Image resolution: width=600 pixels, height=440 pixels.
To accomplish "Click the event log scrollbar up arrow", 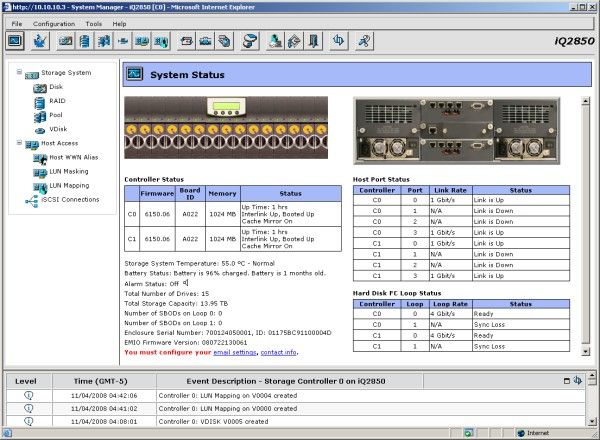I will coord(592,376).
